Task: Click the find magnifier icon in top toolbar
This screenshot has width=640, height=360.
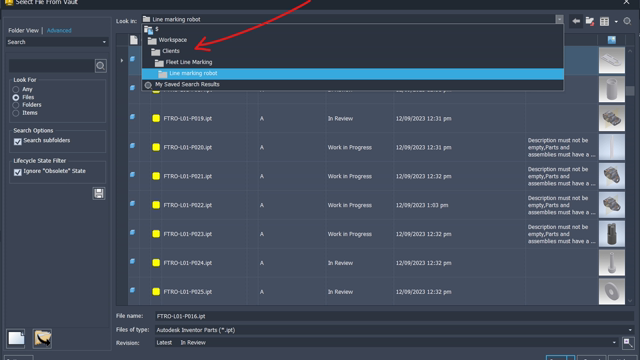Action: (x=627, y=21)
